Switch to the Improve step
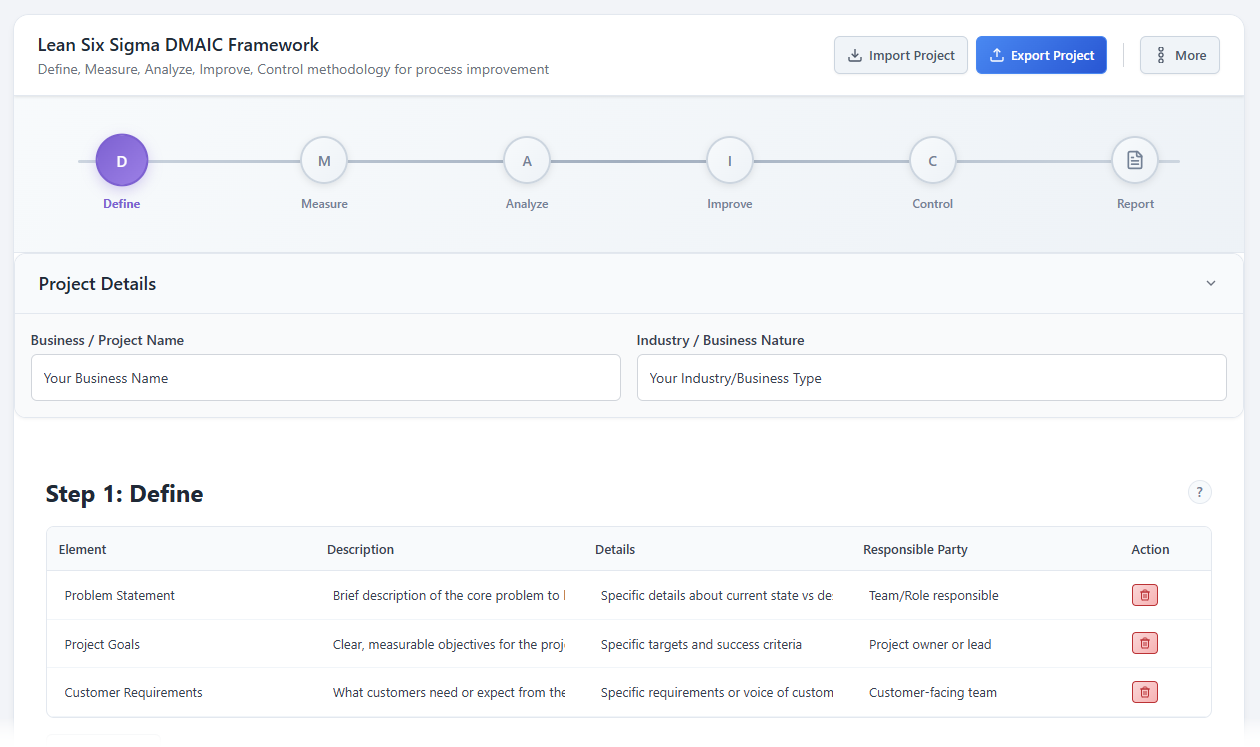The height and width of the screenshot is (747, 1260). tap(729, 161)
